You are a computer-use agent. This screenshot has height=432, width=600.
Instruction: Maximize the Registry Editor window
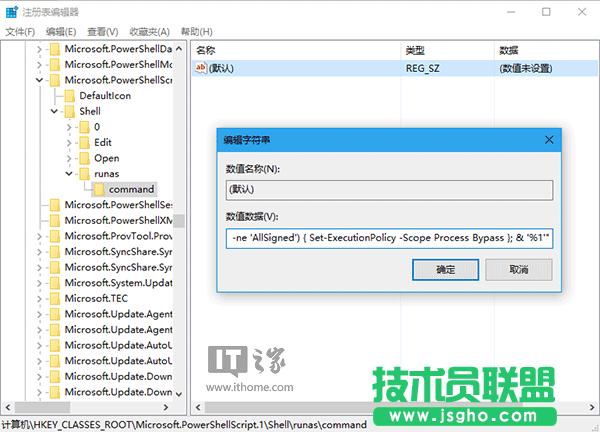[x=546, y=12]
